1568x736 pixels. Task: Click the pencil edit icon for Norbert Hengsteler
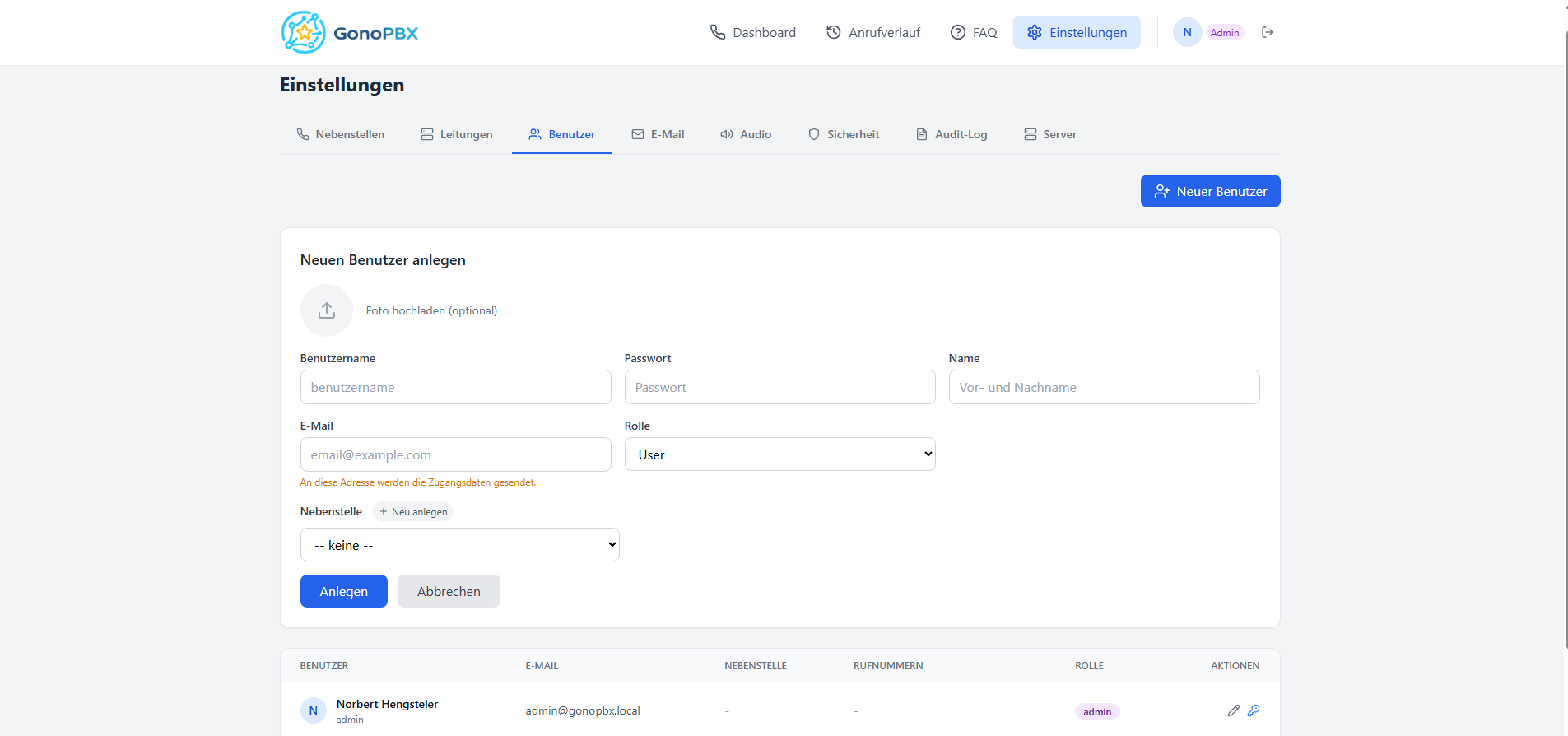coord(1233,710)
